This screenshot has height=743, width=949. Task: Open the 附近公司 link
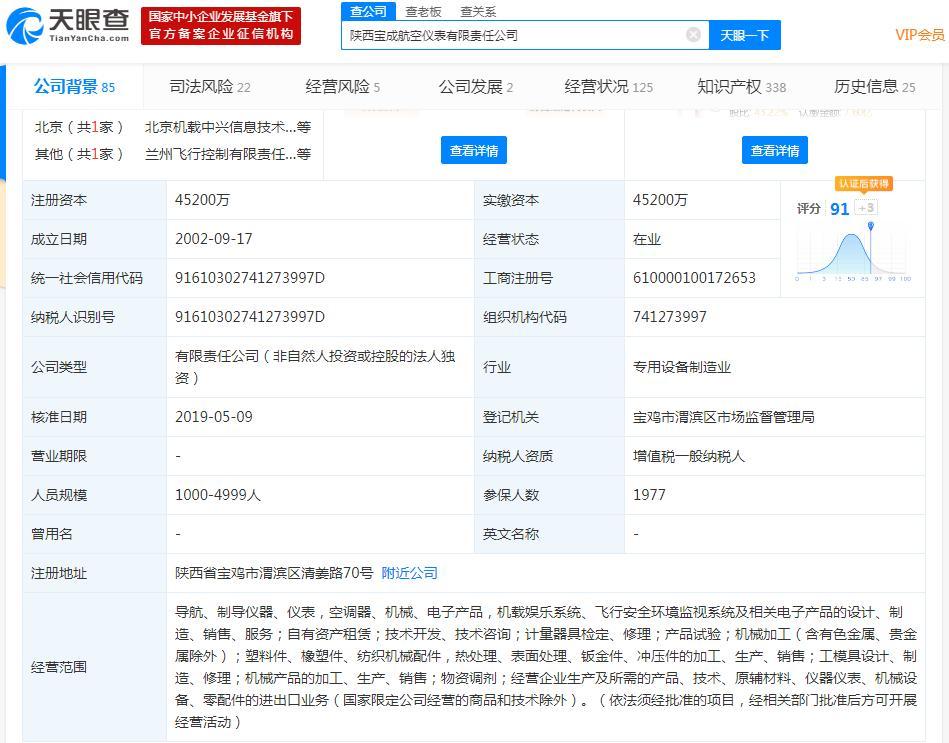coord(409,573)
